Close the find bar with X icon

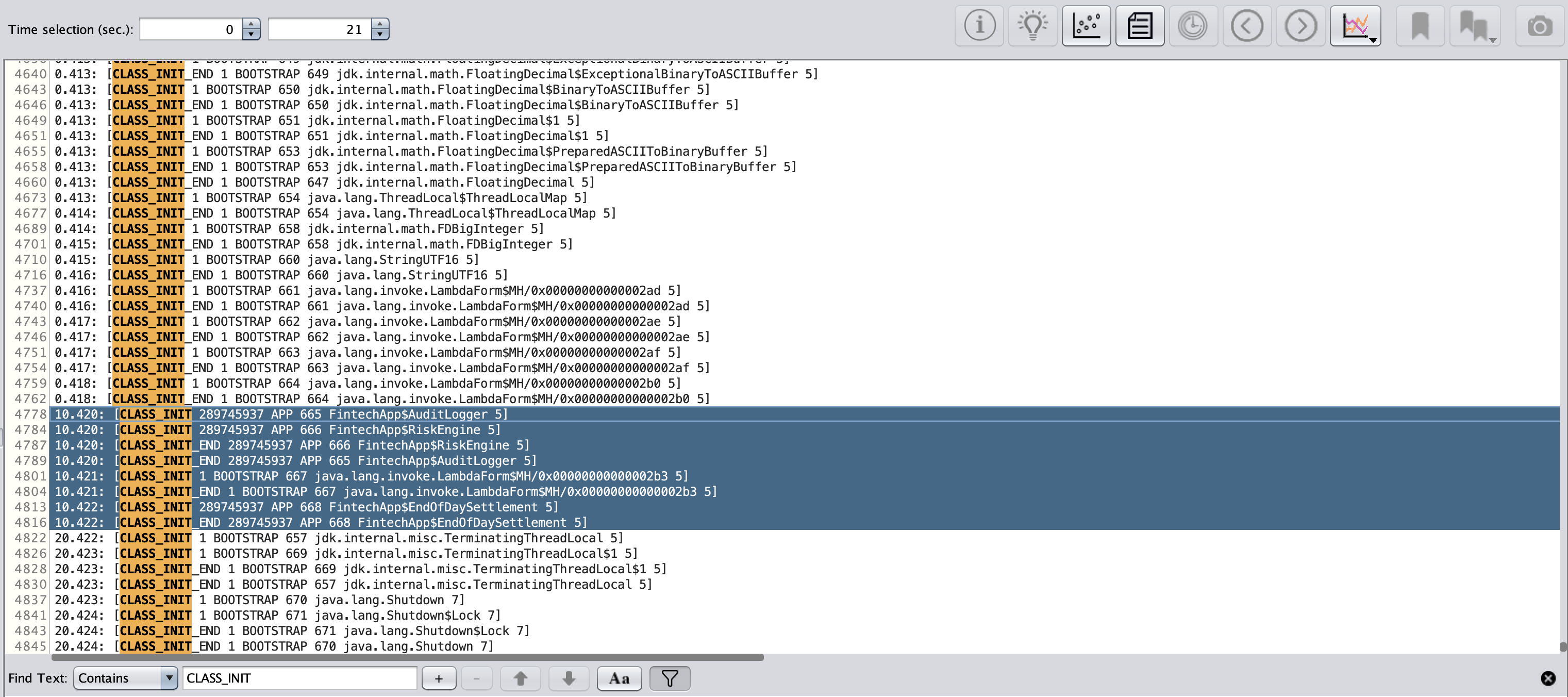coord(1548,678)
